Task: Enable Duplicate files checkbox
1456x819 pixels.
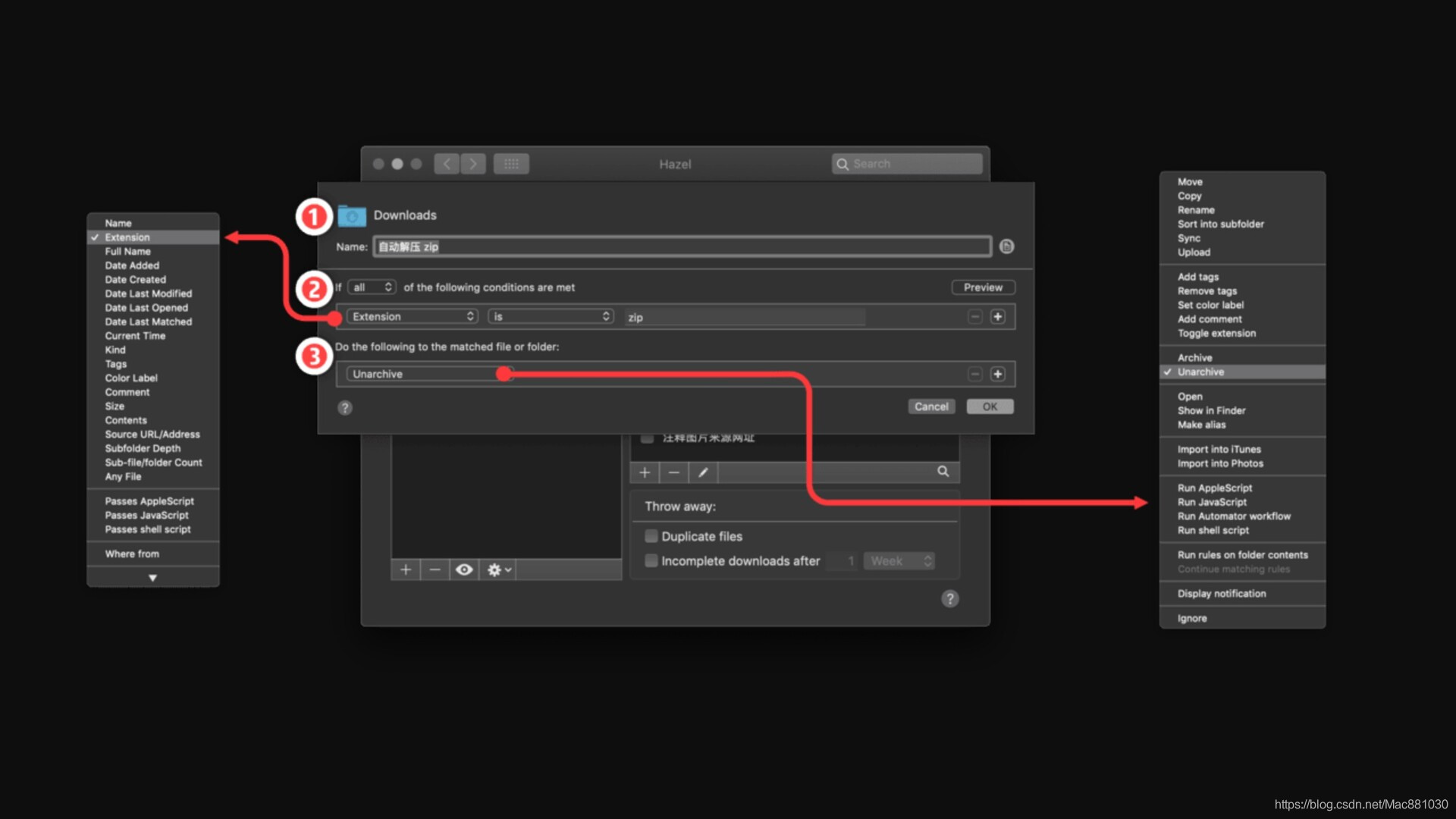Action: tap(651, 536)
